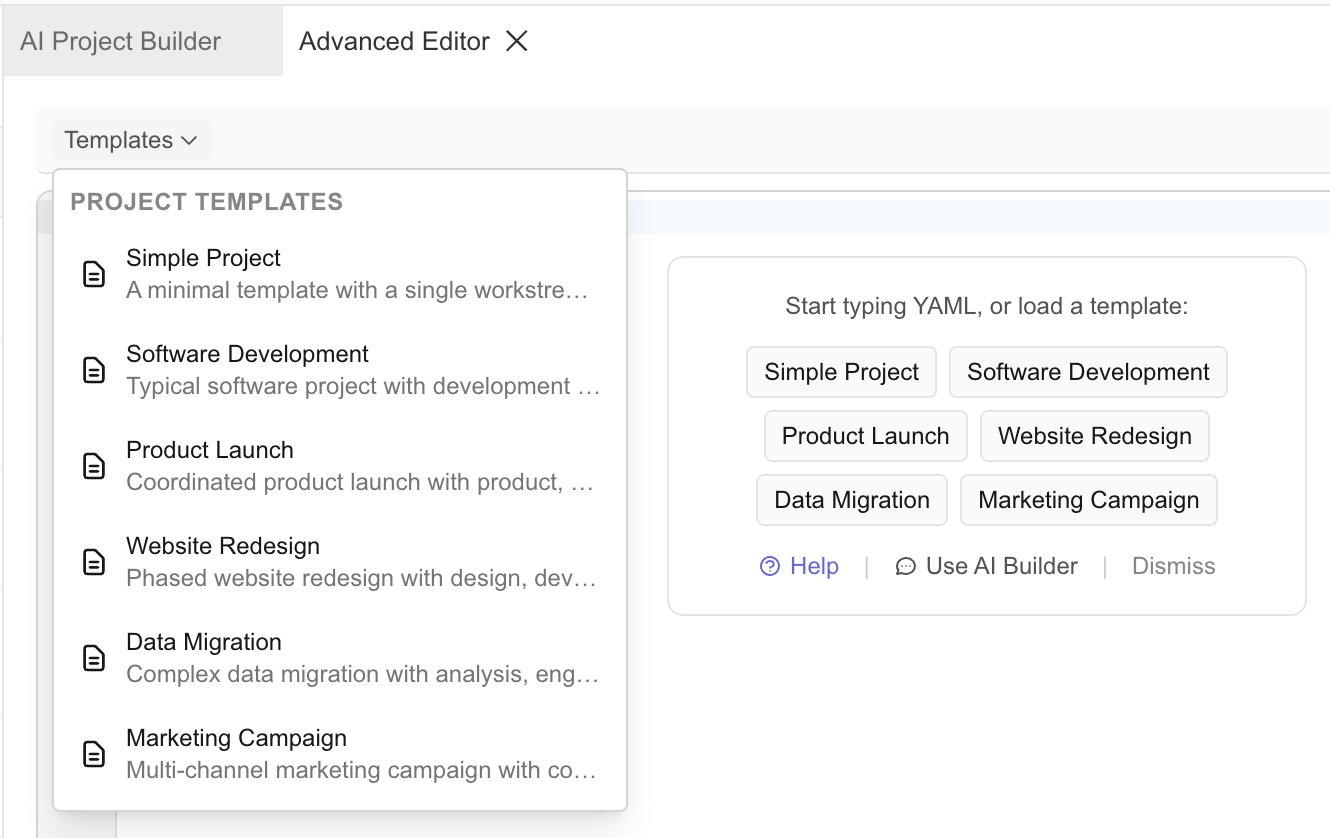Click the document icon beside Simple Project
1330x838 pixels.
coord(93,273)
